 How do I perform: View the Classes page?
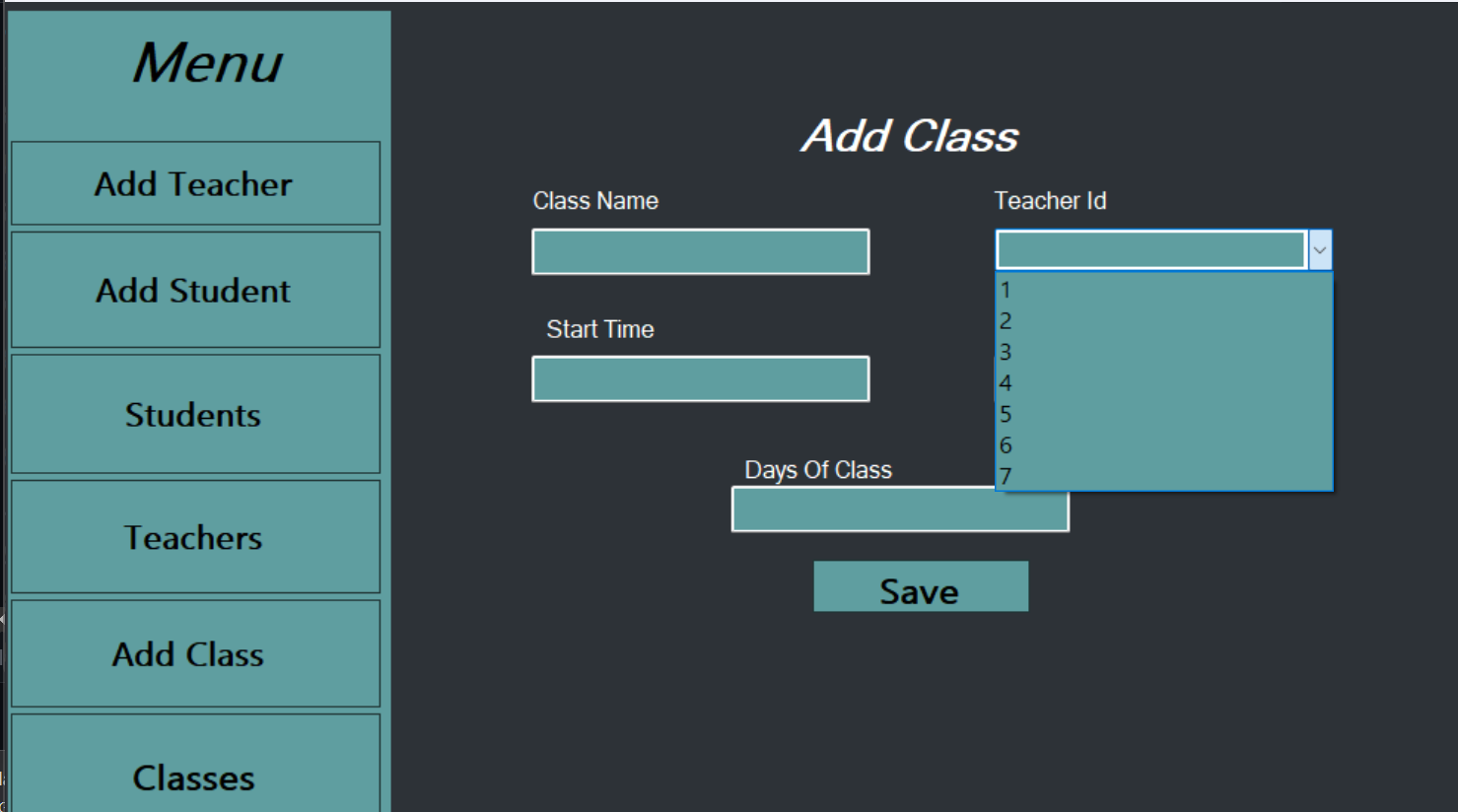click(194, 778)
